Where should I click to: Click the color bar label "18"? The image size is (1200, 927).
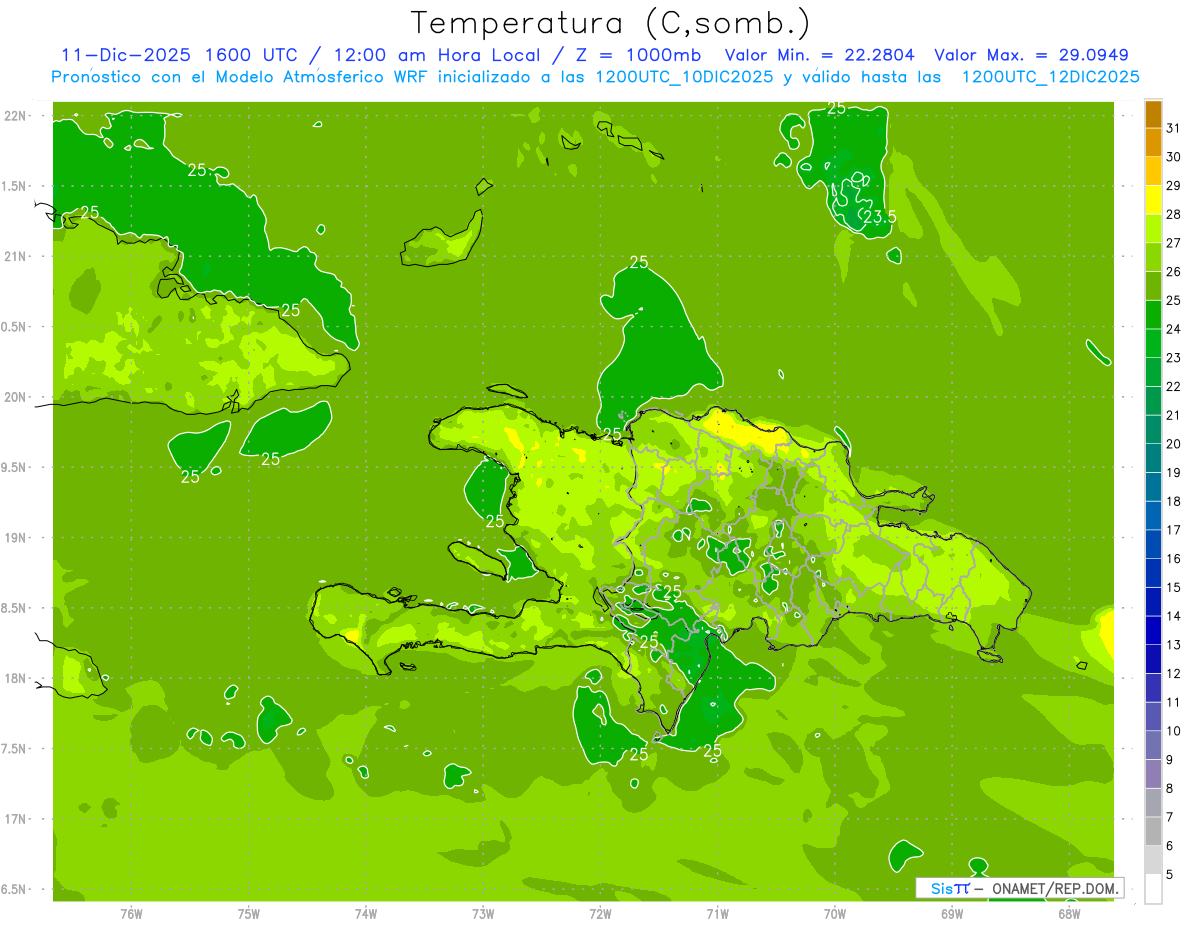1174,502
